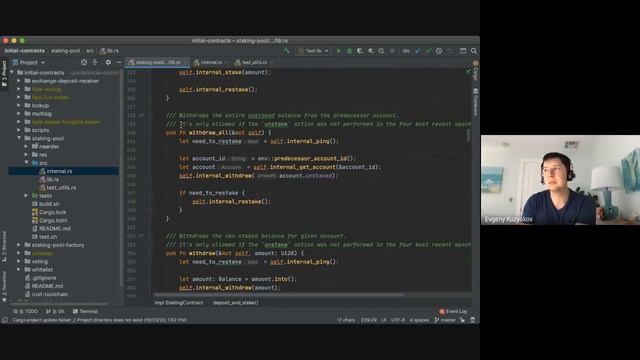Open the Project tool window side tab
Screen dimensions: 640x360
4,73
